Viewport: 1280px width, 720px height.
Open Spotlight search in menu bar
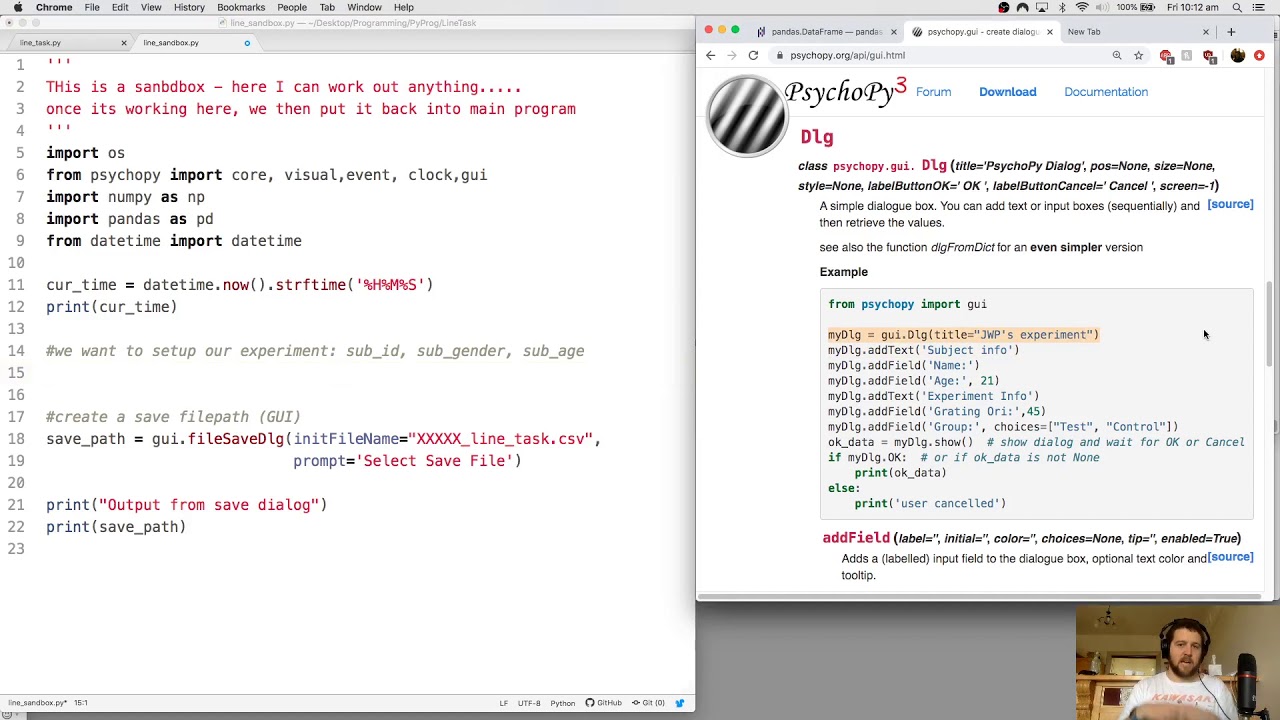(1237, 7)
